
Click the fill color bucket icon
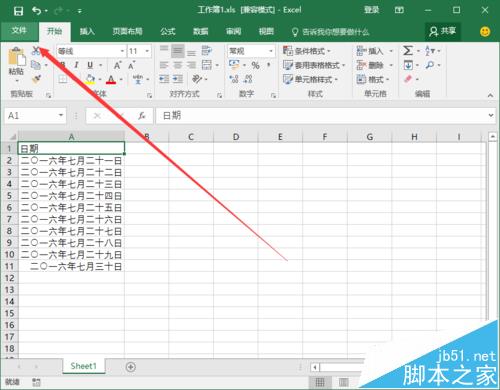(89, 79)
